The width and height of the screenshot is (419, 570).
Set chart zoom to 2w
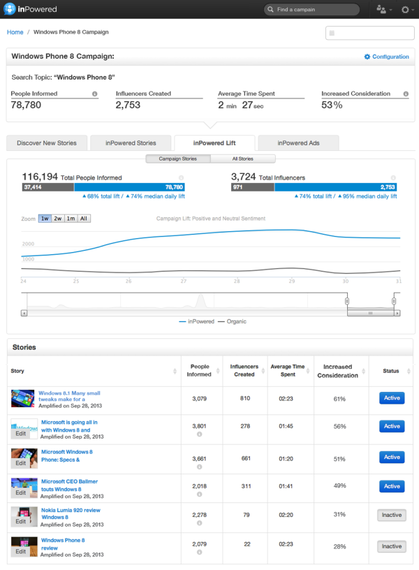coord(58,218)
